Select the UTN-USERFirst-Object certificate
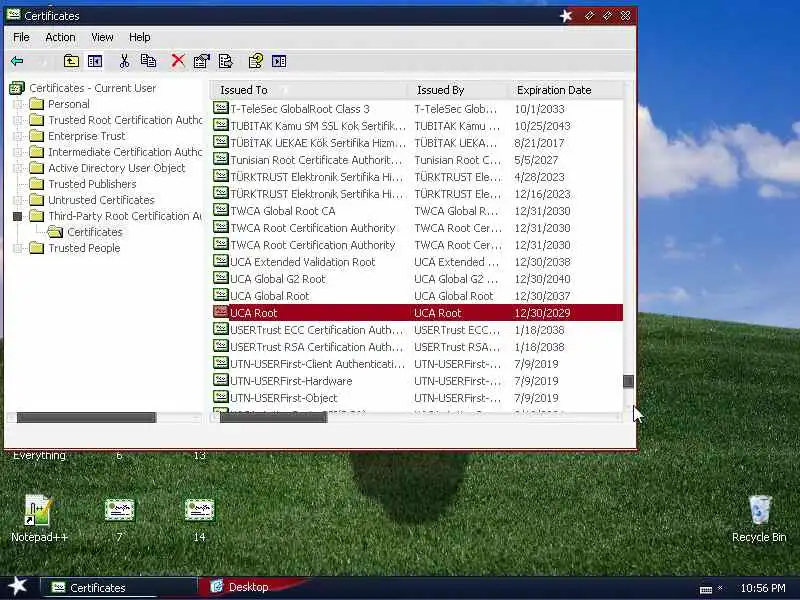 (x=418, y=398)
